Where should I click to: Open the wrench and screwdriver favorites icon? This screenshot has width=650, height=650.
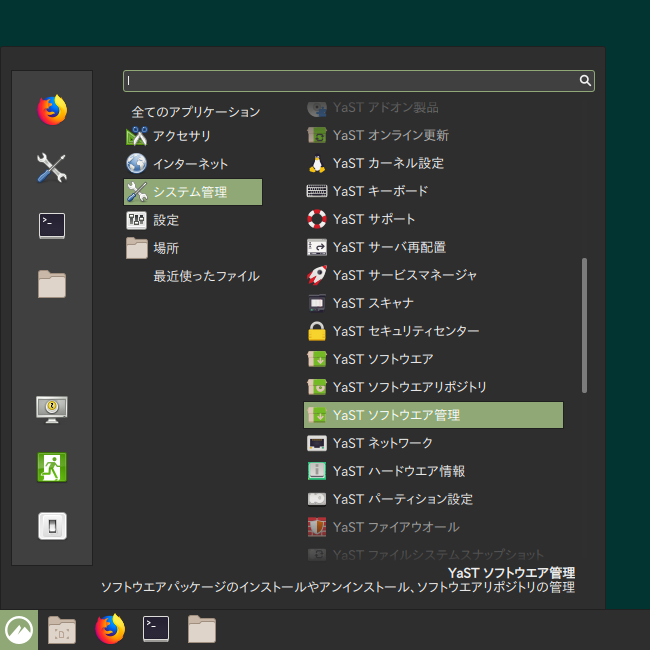[52, 168]
